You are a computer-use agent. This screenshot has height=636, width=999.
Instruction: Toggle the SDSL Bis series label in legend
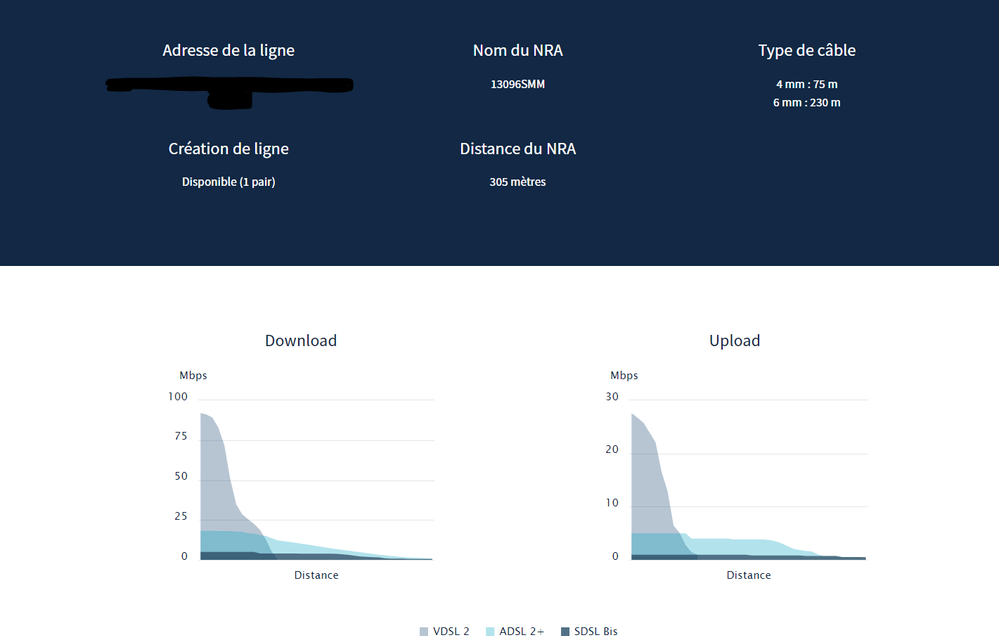596,631
